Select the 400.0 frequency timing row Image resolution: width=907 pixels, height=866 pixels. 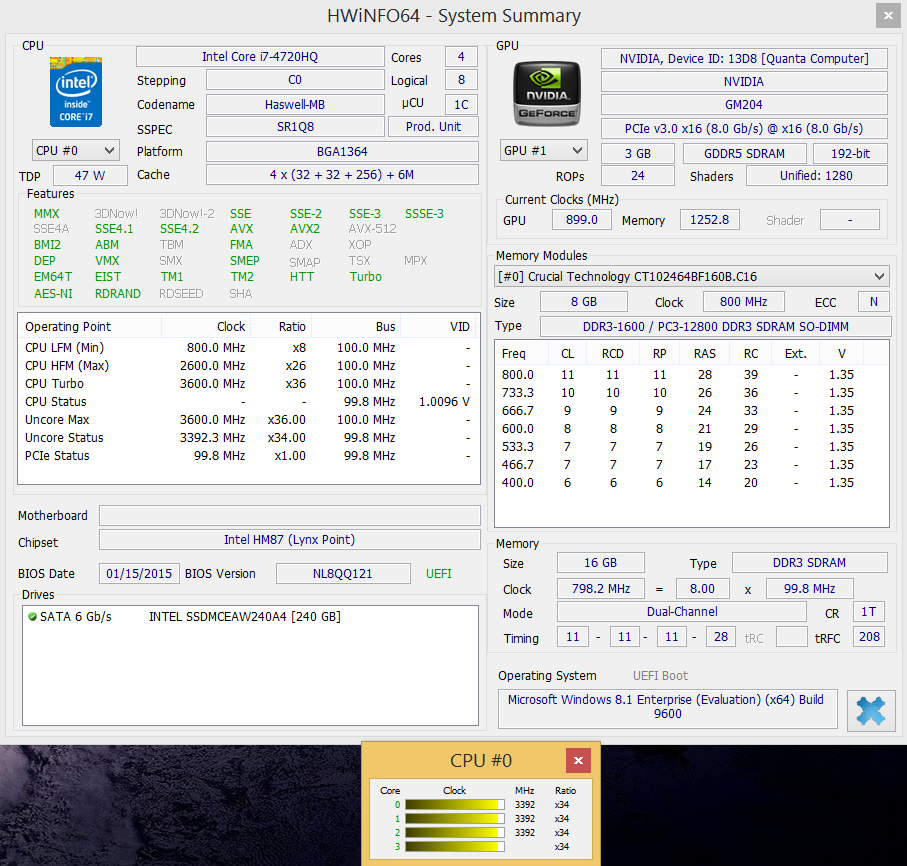(692, 482)
